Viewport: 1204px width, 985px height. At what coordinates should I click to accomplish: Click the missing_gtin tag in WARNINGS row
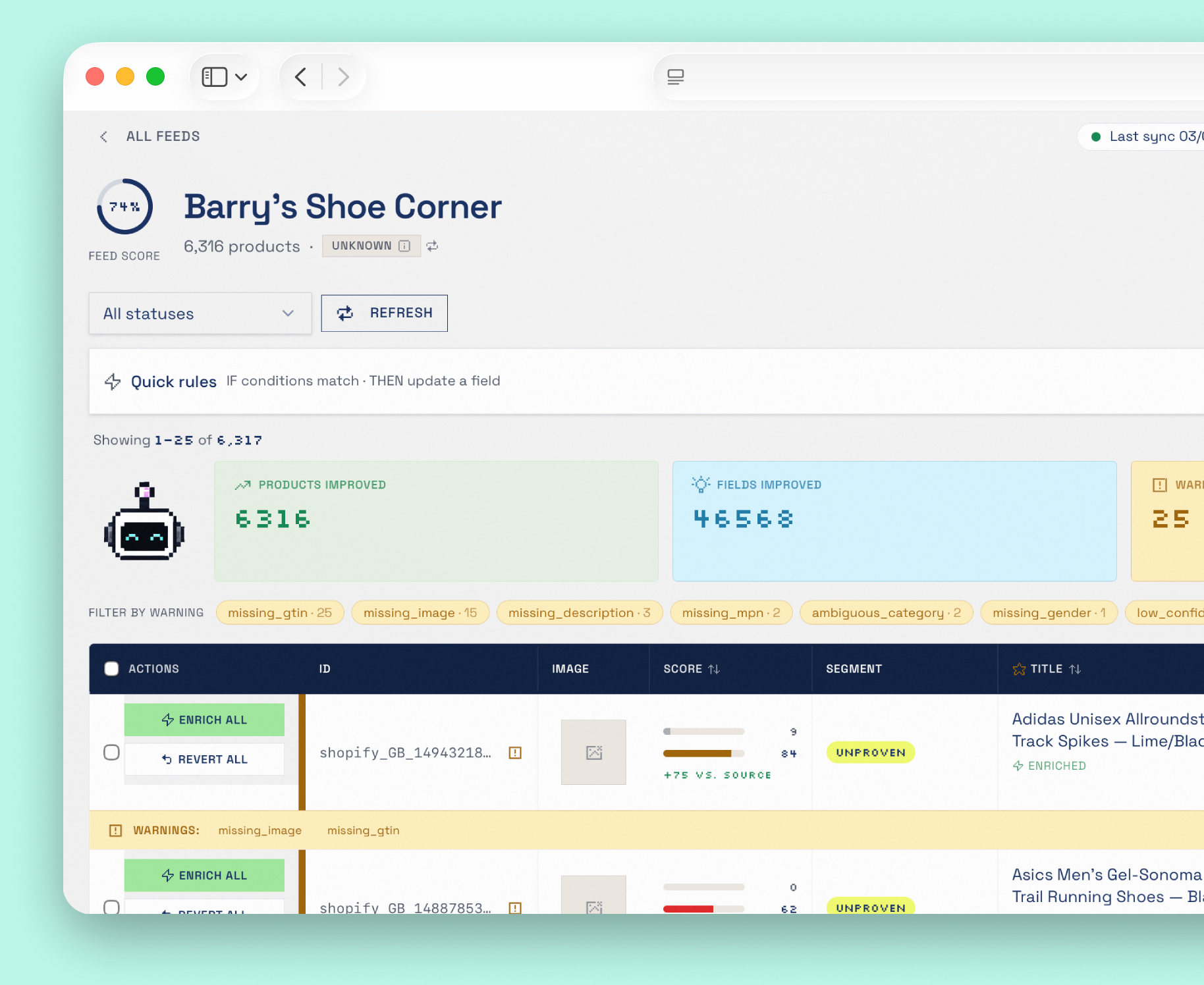coord(364,830)
